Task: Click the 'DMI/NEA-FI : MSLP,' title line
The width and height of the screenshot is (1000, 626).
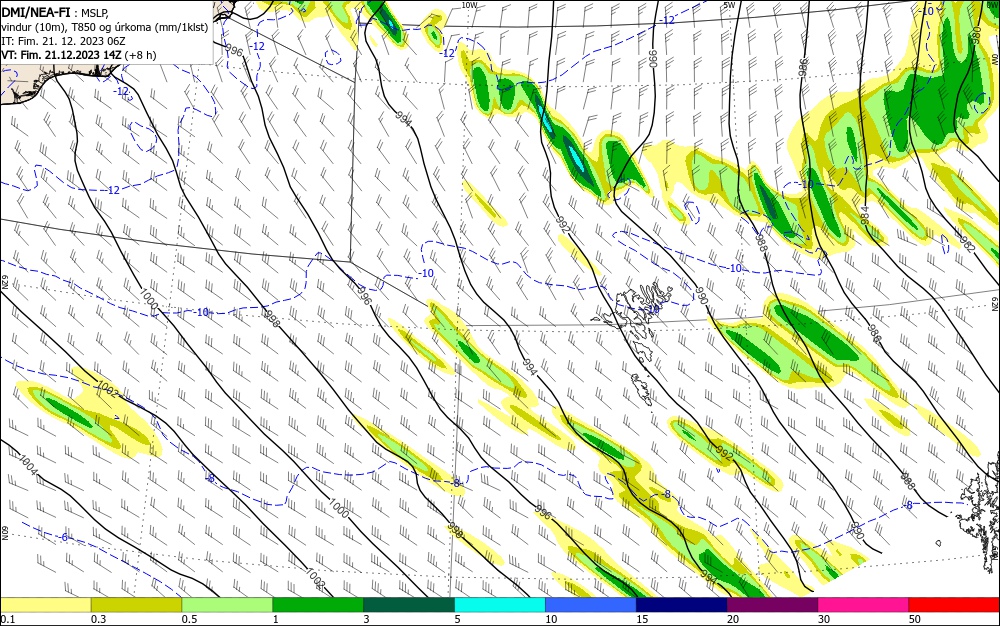Action: pyautogui.click(x=56, y=11)
